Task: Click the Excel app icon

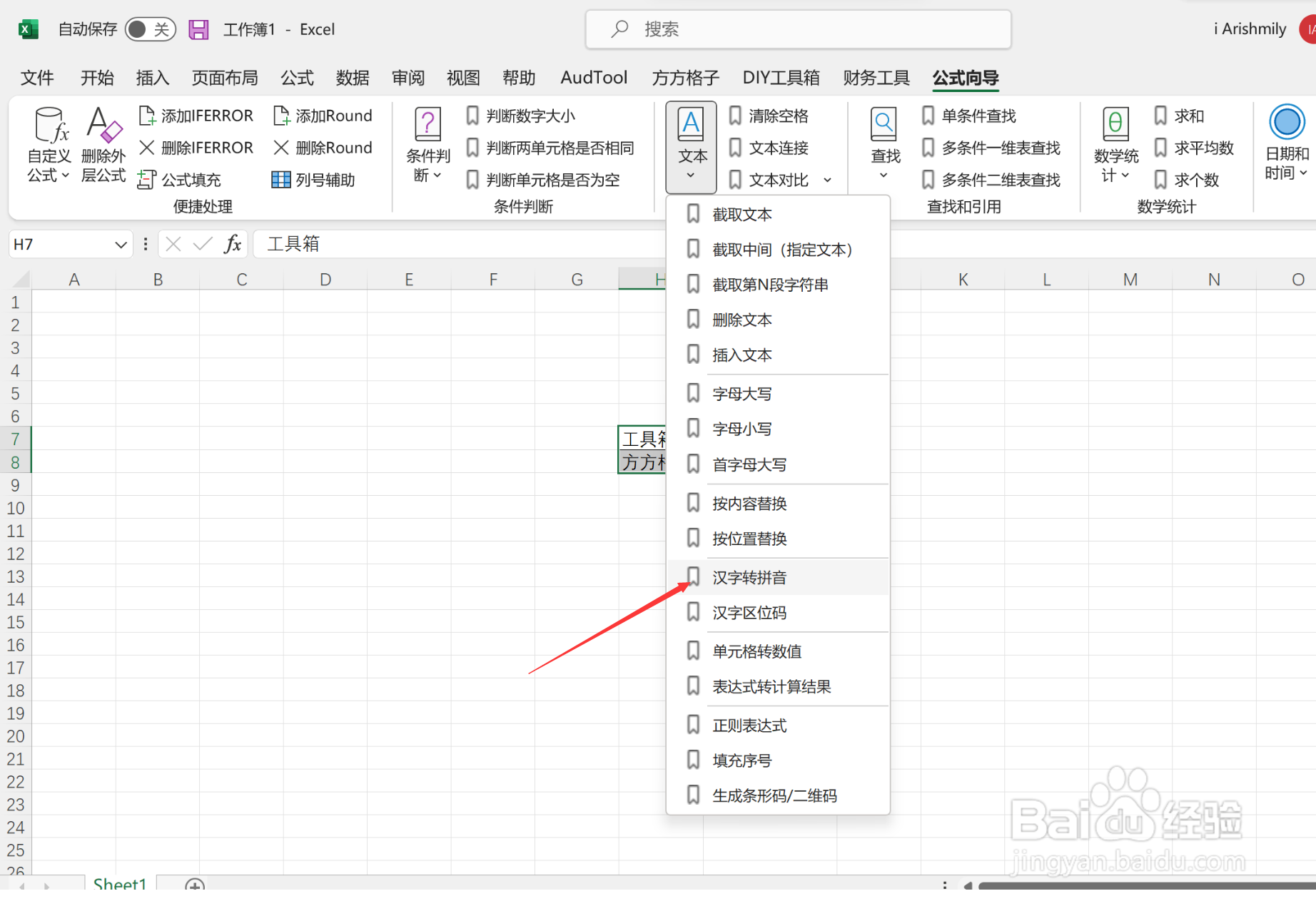Action: pos(27,29)
